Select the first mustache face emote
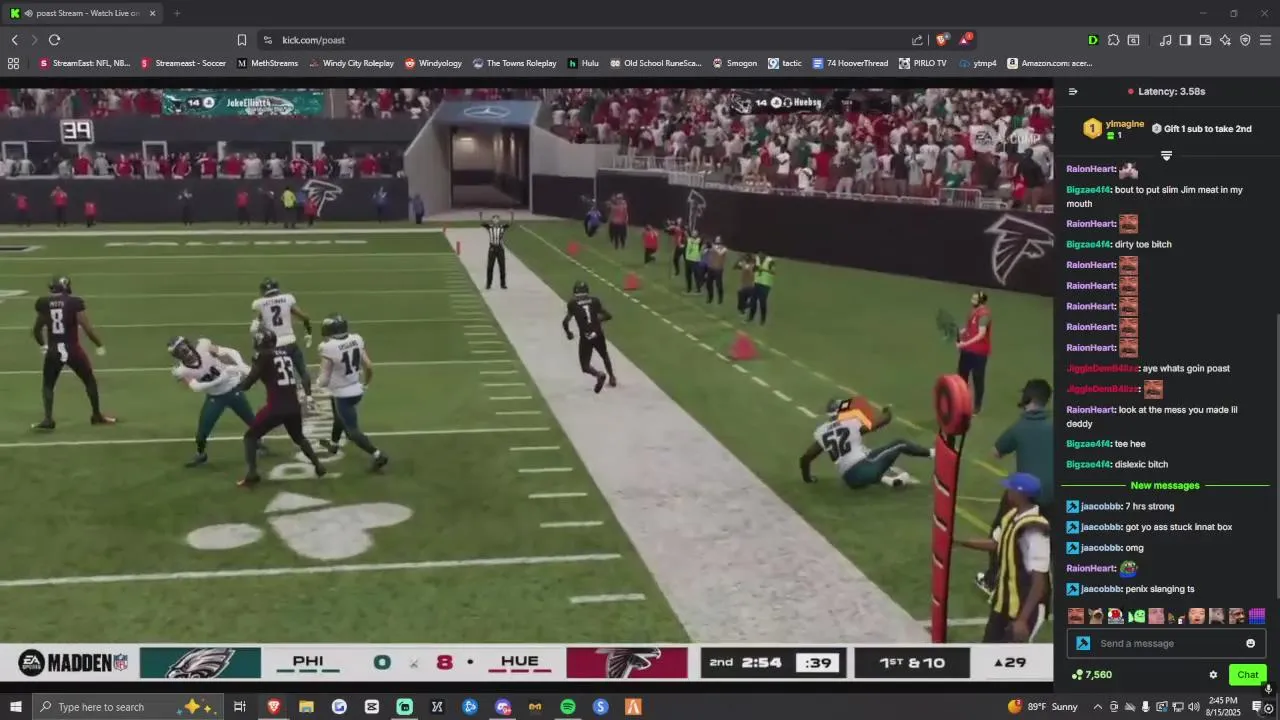 (x=1075, y=616)
